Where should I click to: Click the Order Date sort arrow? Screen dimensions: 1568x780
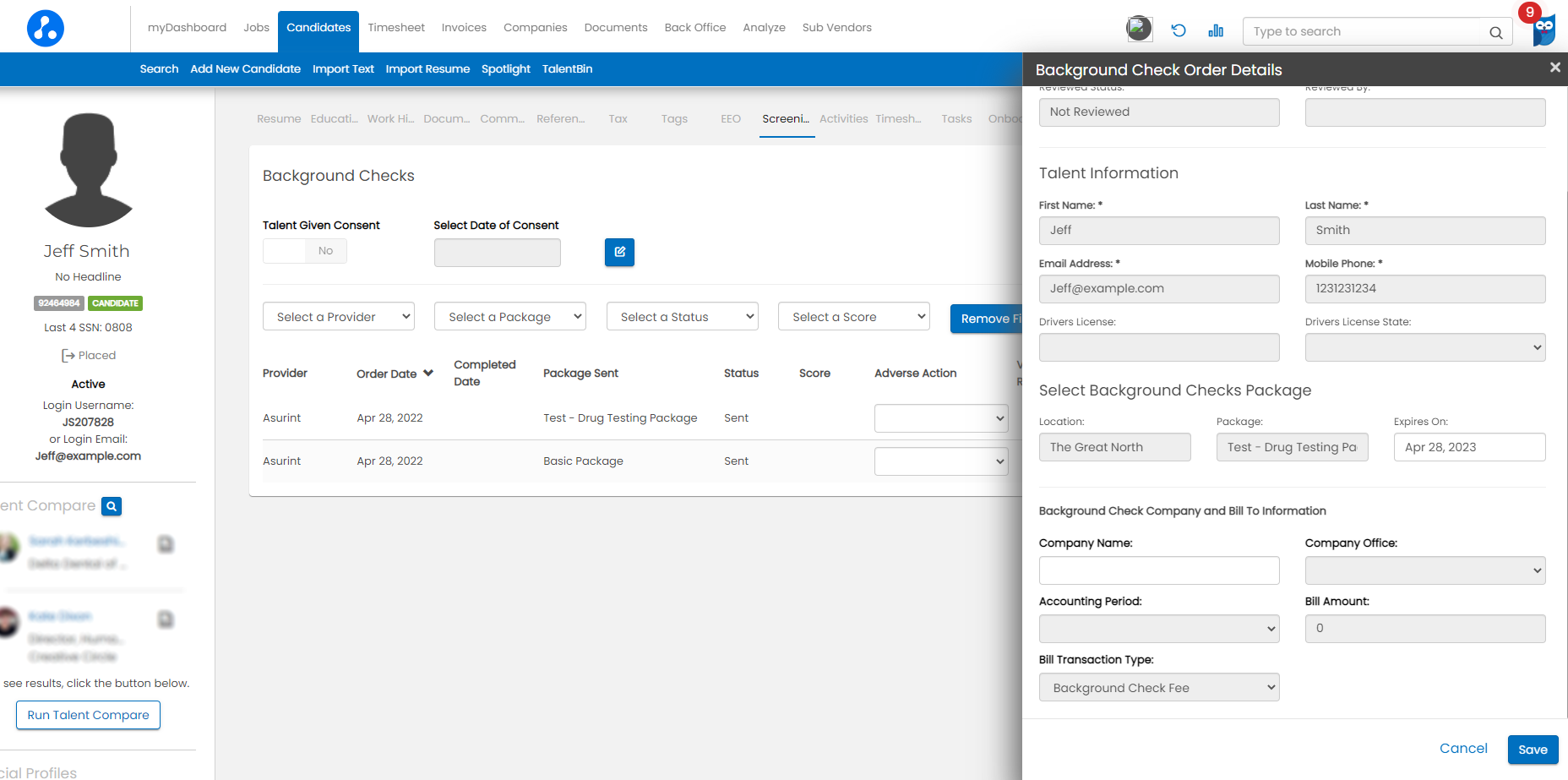[428, 374]
